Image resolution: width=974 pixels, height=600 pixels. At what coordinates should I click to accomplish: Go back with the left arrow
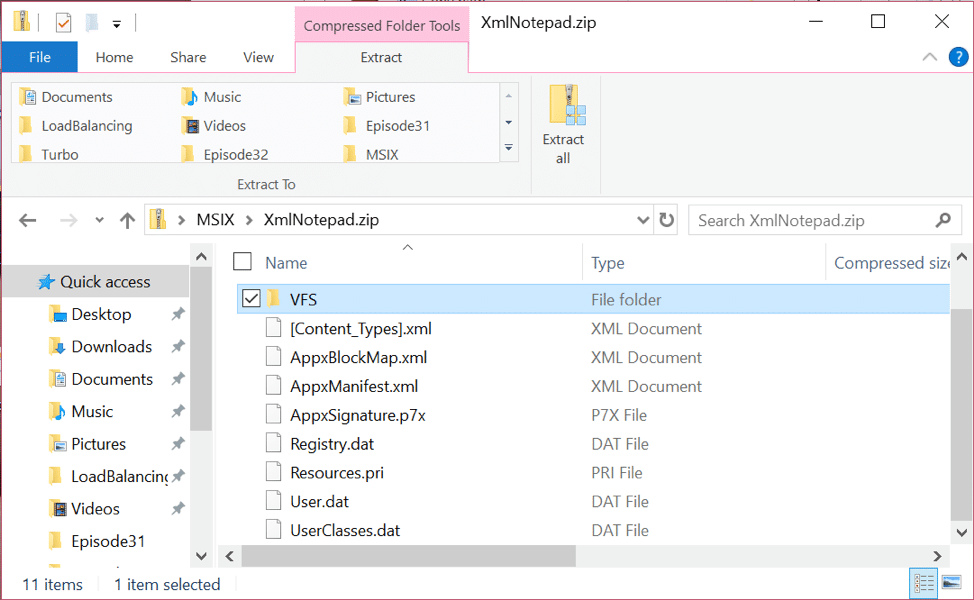tap(28, 220)
